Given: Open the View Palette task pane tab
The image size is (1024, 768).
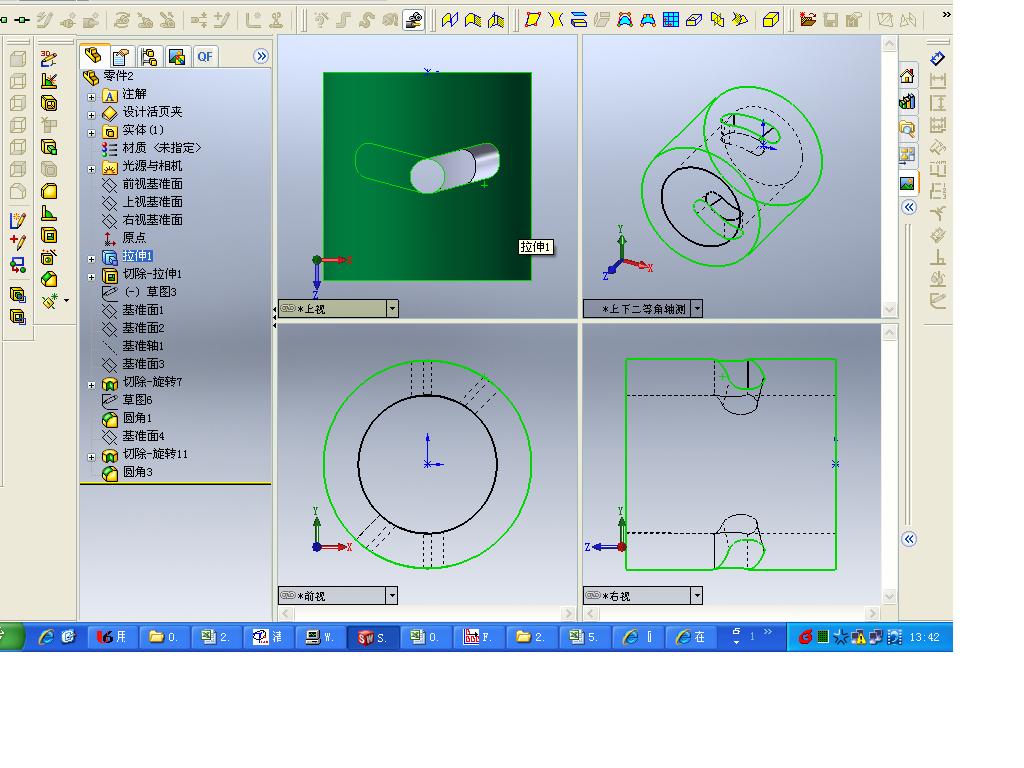Looking at the screenshot, I should [907, 155].
